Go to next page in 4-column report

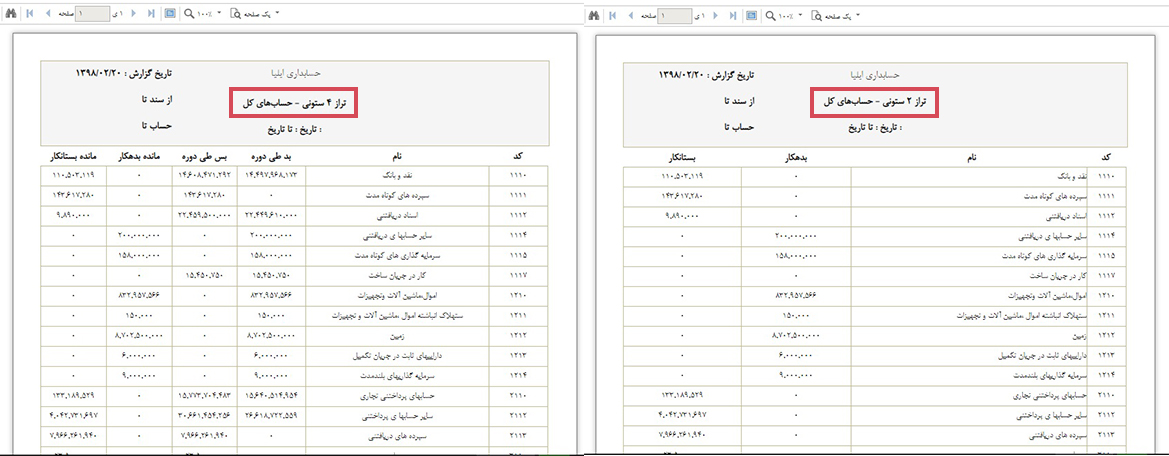coord(133,14)
